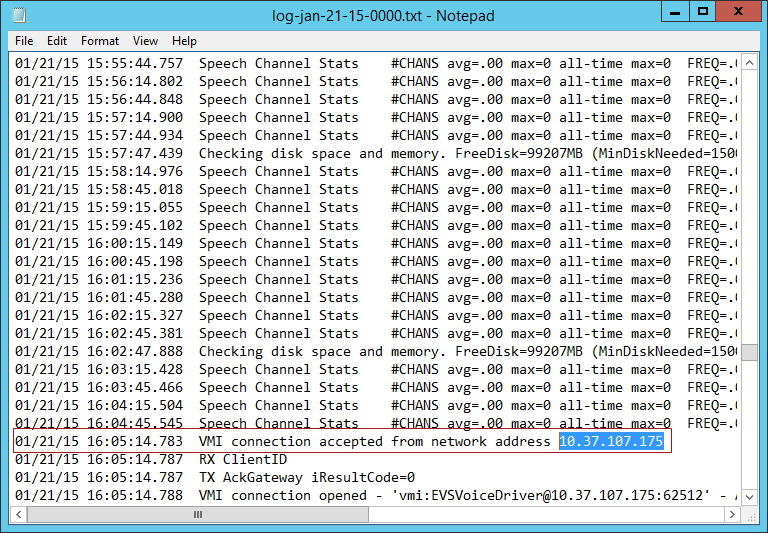Maximize the Notepad window
This screenshot has height=533, width=768.
(x=703, y=13)
